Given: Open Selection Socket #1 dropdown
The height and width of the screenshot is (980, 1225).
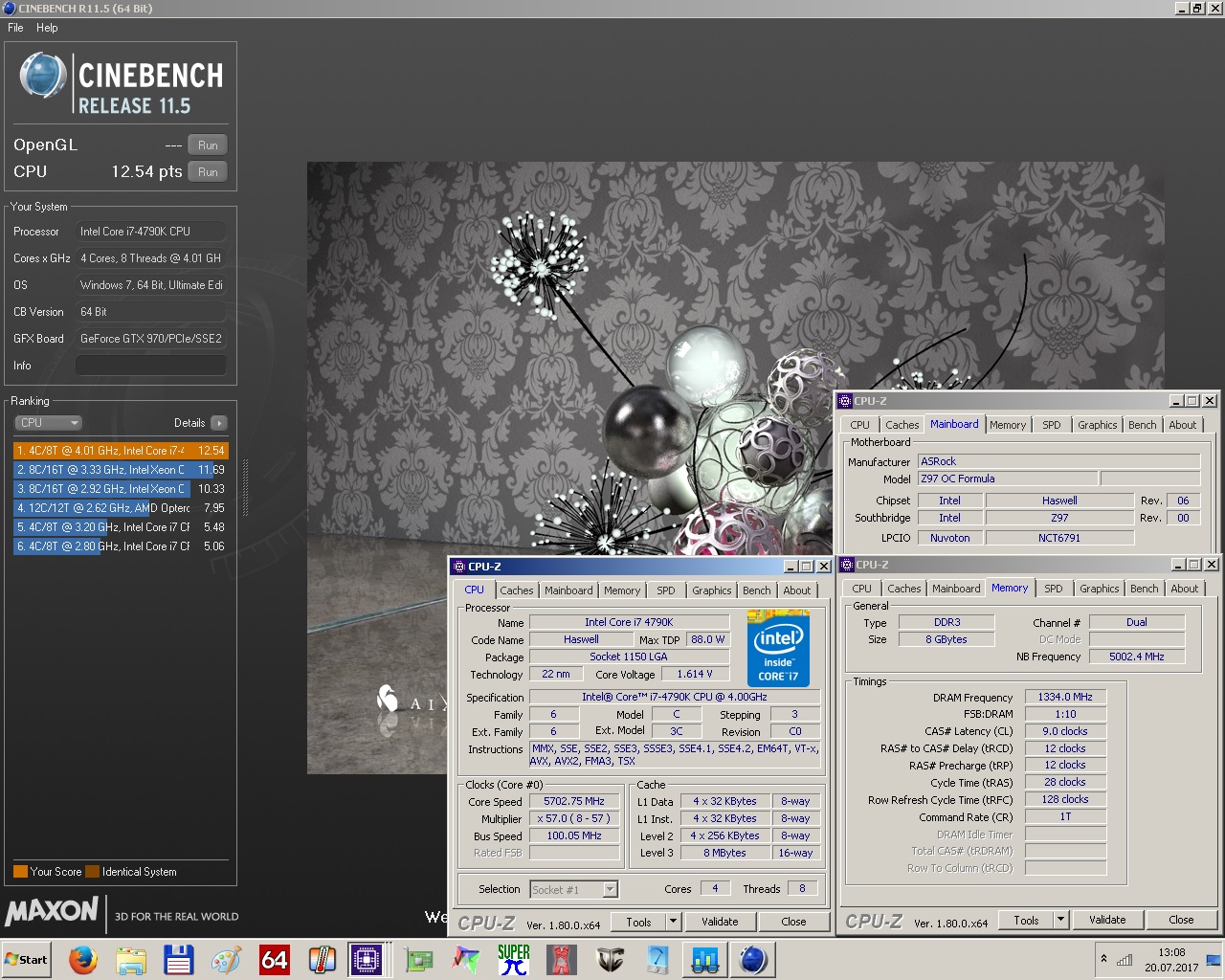Looking at the screenshot, I should pos(574,890).
